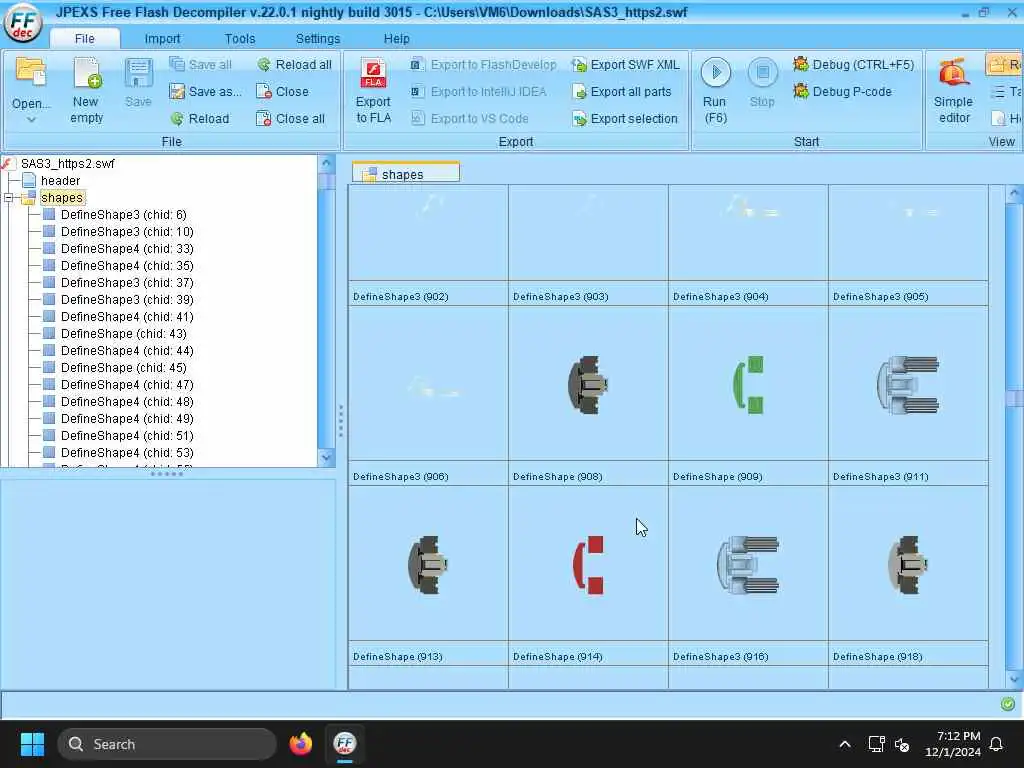Select DefineShape4 (chid: 41) in tree

[x=127, y=317]
